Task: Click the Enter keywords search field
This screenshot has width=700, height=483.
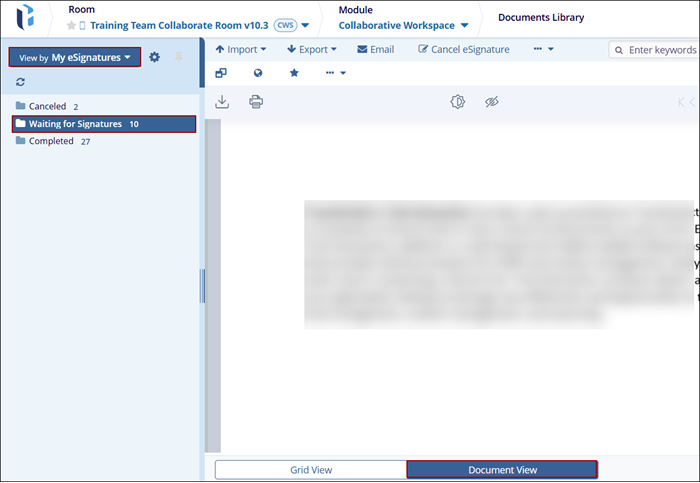Action: pos(660,50)
